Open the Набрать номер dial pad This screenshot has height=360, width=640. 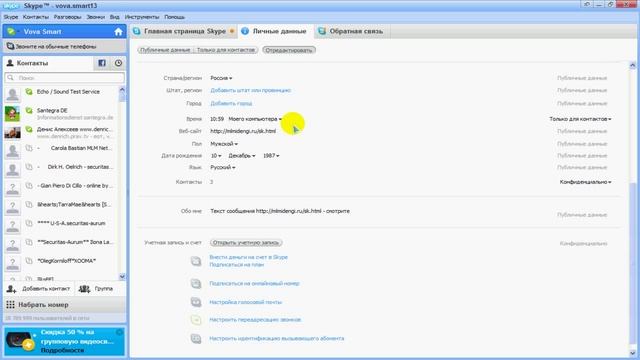coord(64,304)
